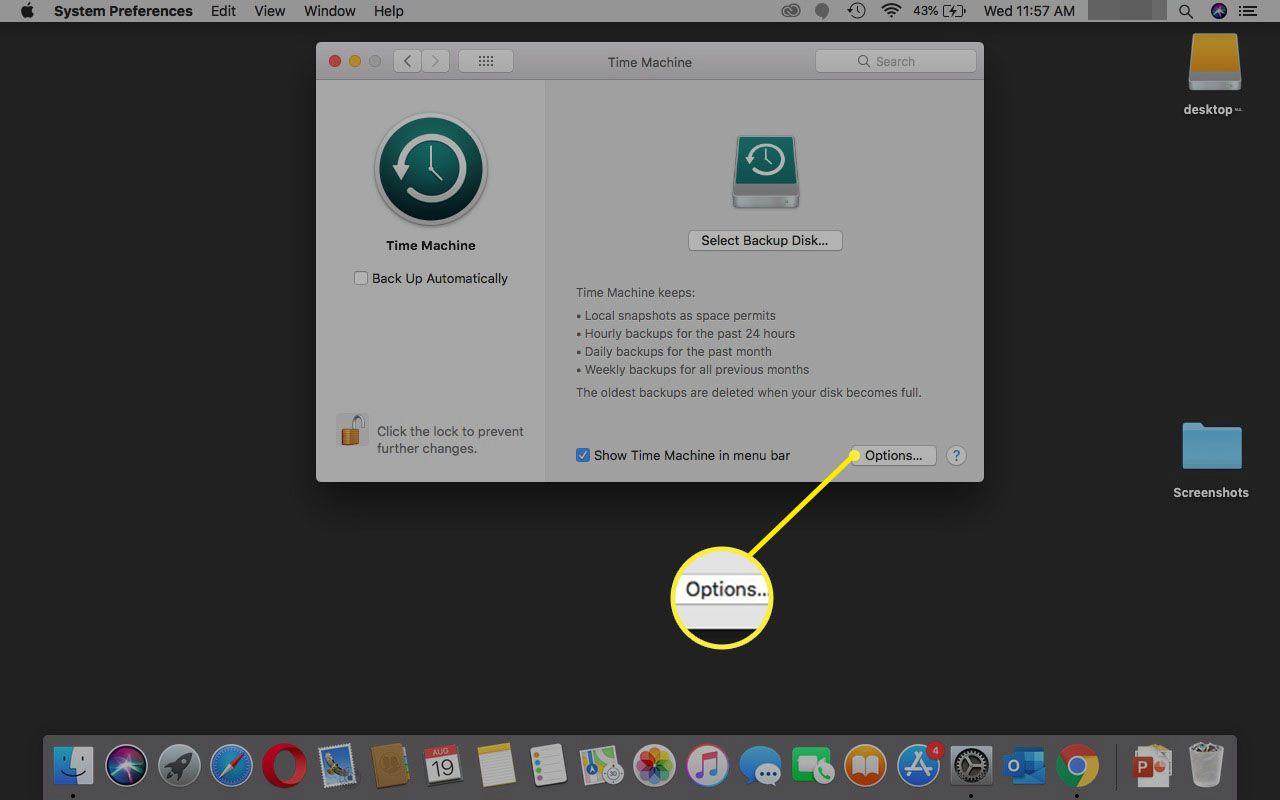Viewport: 1280px width, 800px height.
Task: Open the Edit menu
Action: (x=224, y=11)
